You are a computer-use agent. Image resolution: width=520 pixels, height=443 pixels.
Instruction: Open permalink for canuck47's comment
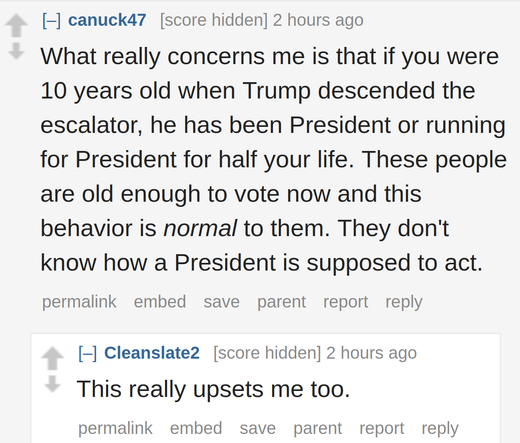point(79,302)
